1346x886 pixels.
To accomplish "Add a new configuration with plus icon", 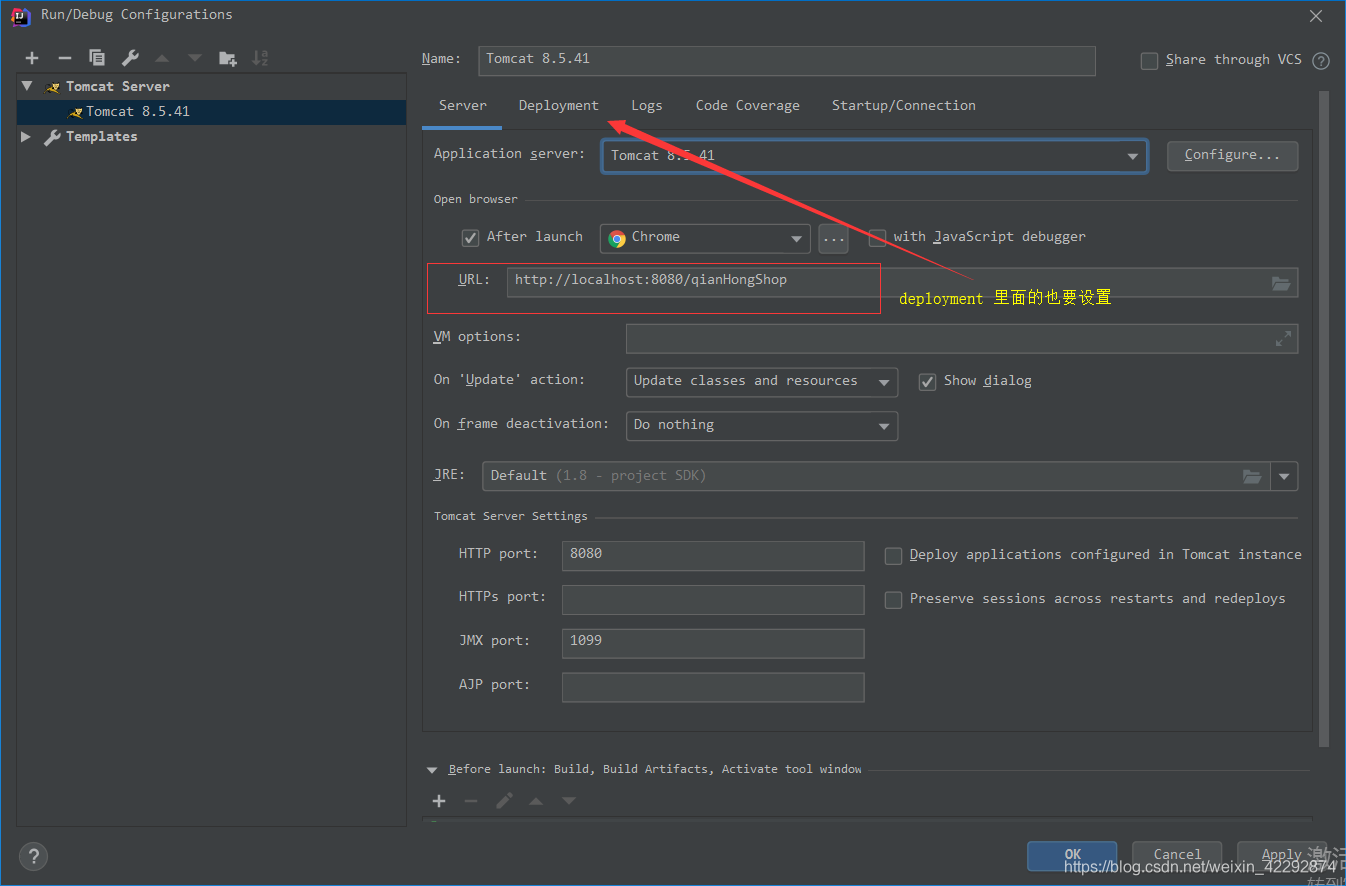I will (x=32, y=58).
